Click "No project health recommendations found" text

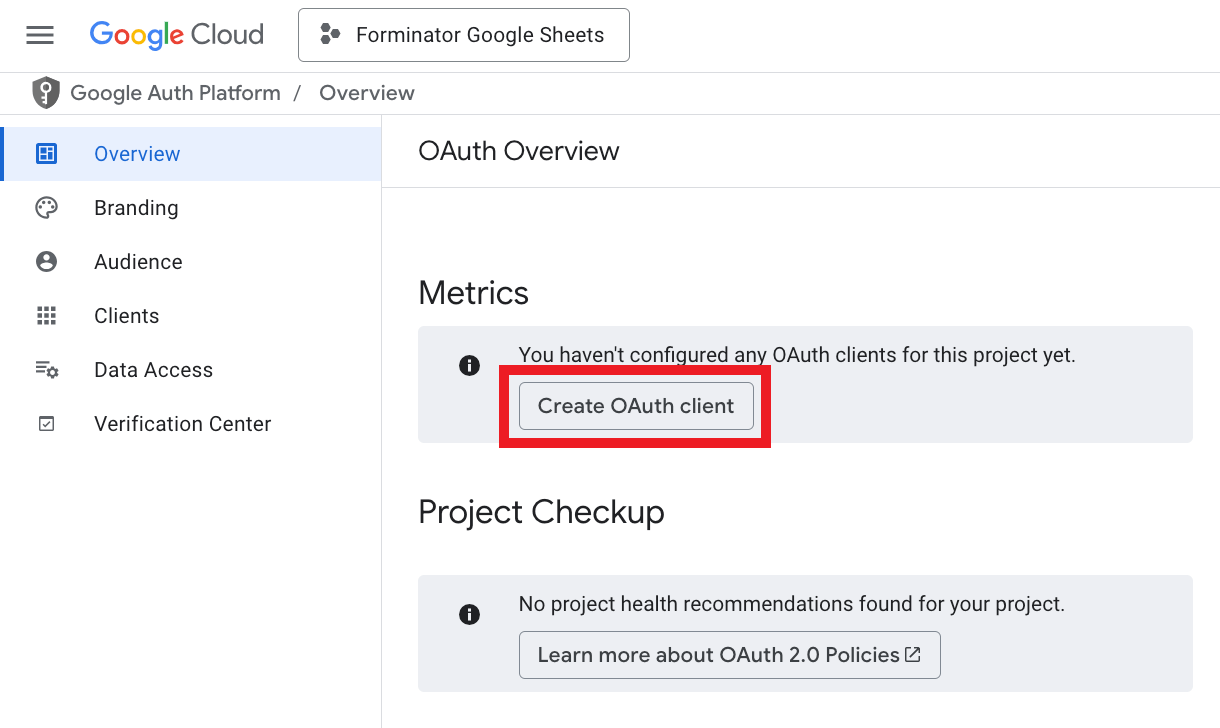coord(792,604)
